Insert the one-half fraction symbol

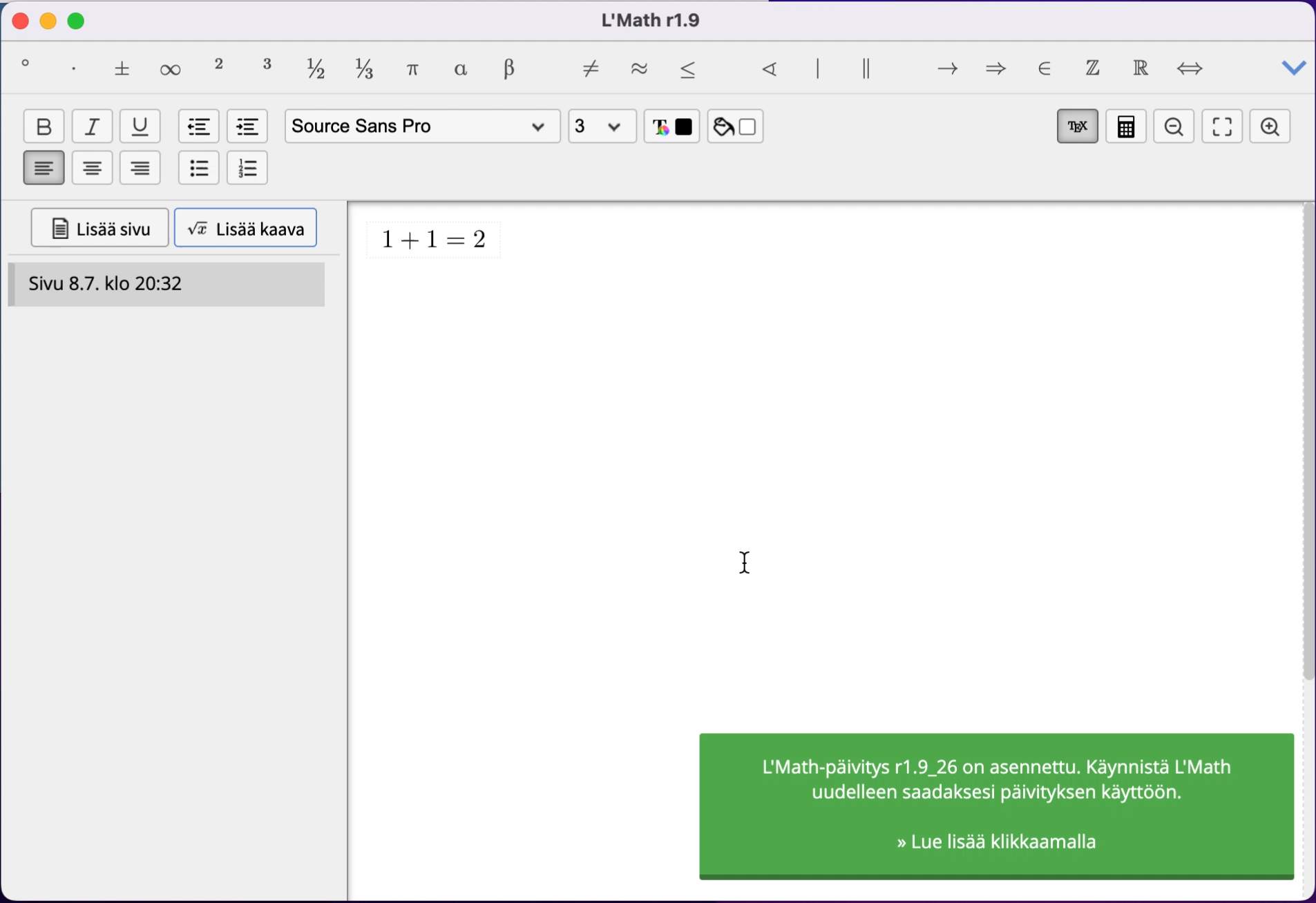[x=316, y=68]
